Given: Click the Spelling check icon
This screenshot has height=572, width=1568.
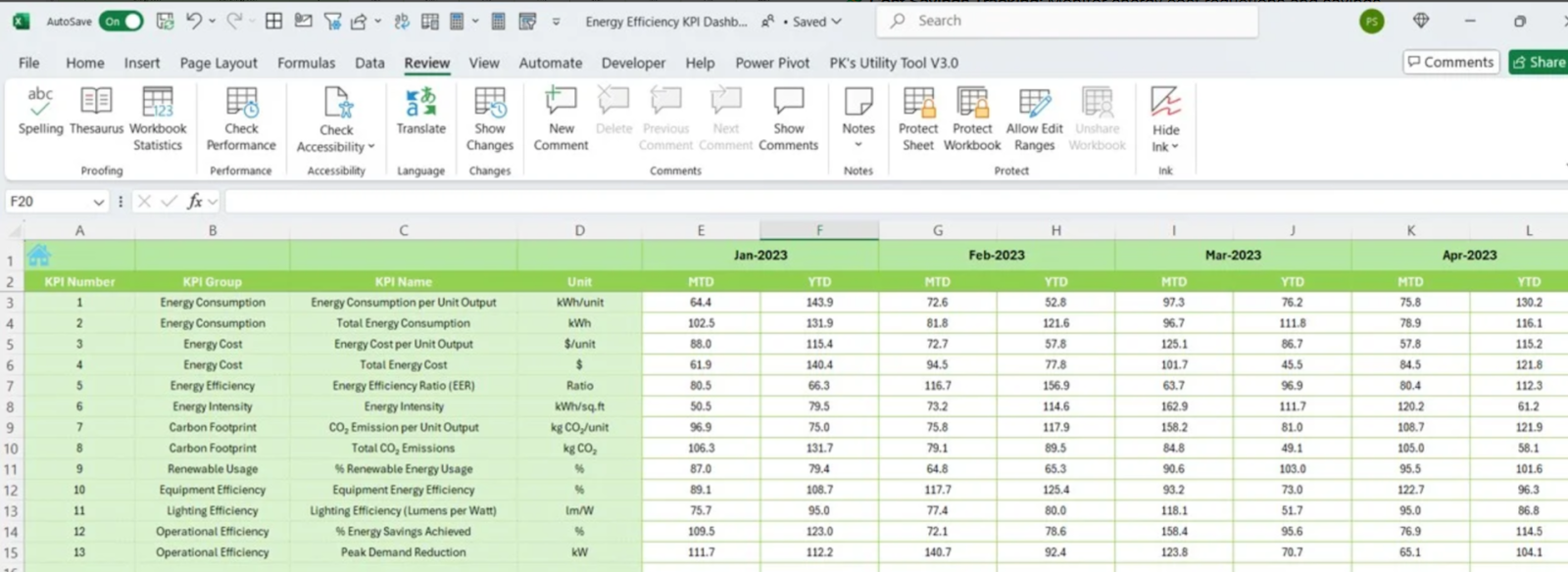Looking at the screenshot, I should pyautogui.click(x=40, y=101).
